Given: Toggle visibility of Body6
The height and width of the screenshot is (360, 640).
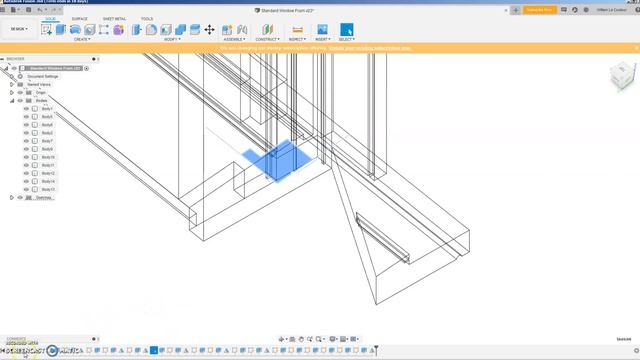Looking at the screenshot, I should [x=26, y=125].
